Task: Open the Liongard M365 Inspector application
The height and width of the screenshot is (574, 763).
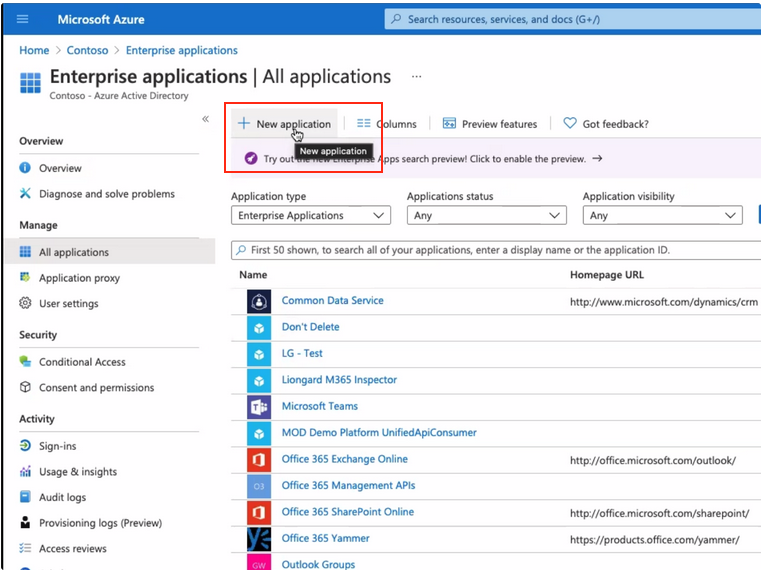Action: pyautogui.click(x=339, y=379)
